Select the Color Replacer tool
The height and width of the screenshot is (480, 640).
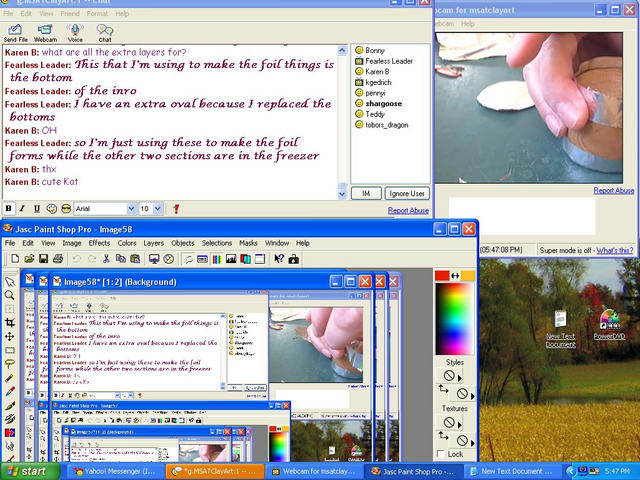pyautogui.click(x=10, y=433)
